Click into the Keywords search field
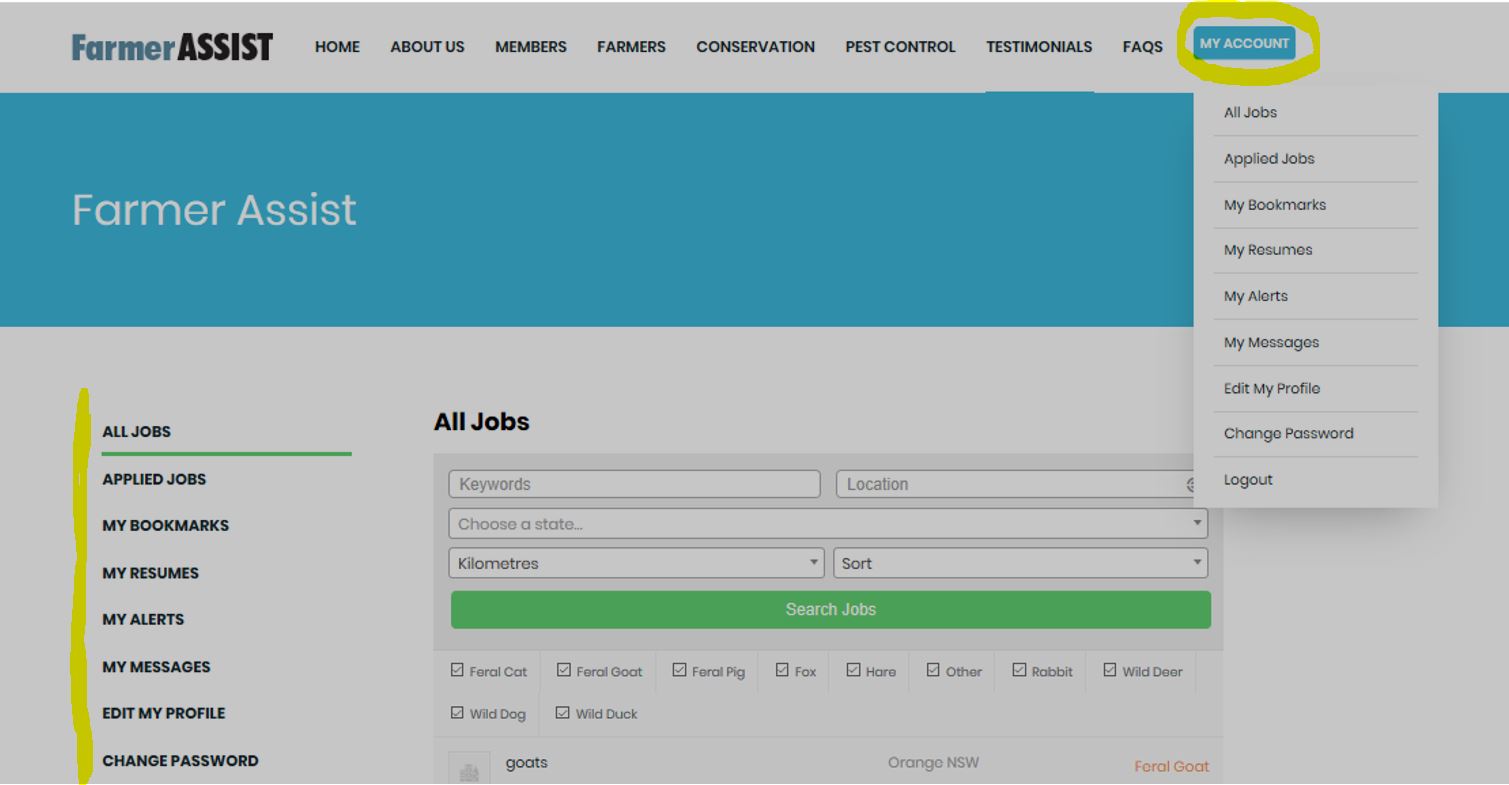The height and width of the screenshot is (785, 1509). click(634, 485)
